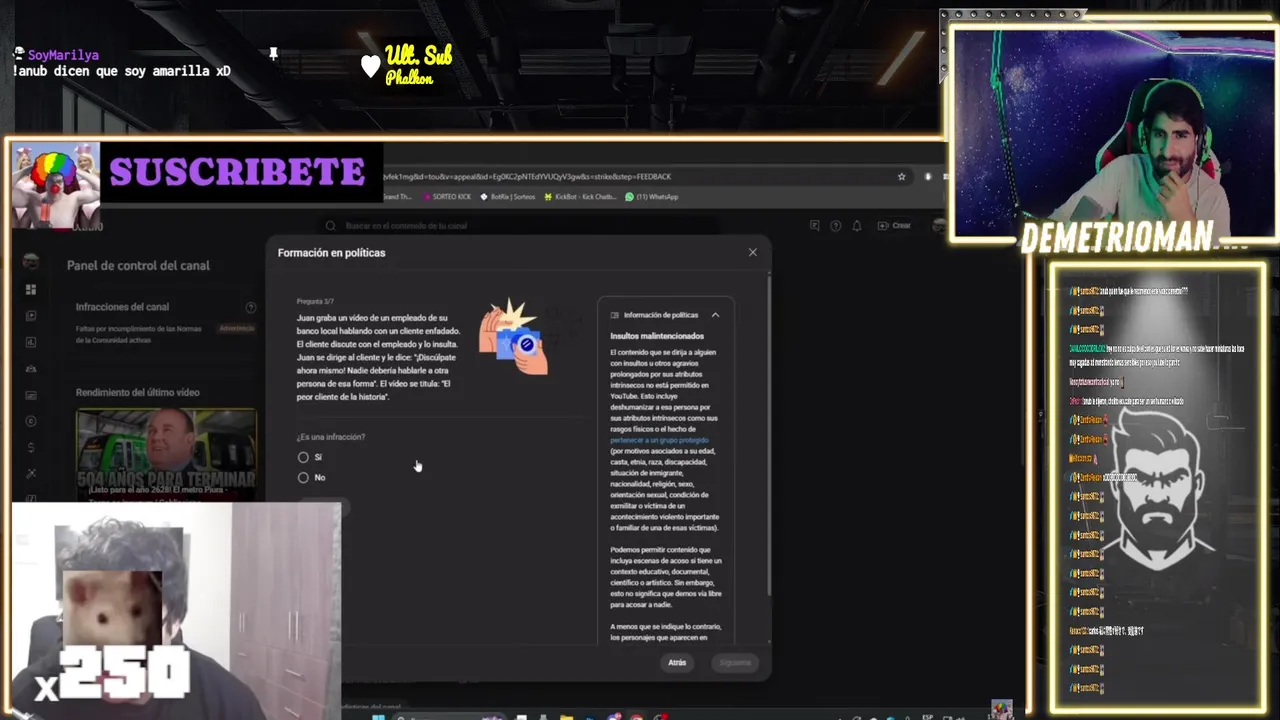Open account avatar in Studio header
Viewport: 1280px width, 720px height.
(x=938, y=226)
